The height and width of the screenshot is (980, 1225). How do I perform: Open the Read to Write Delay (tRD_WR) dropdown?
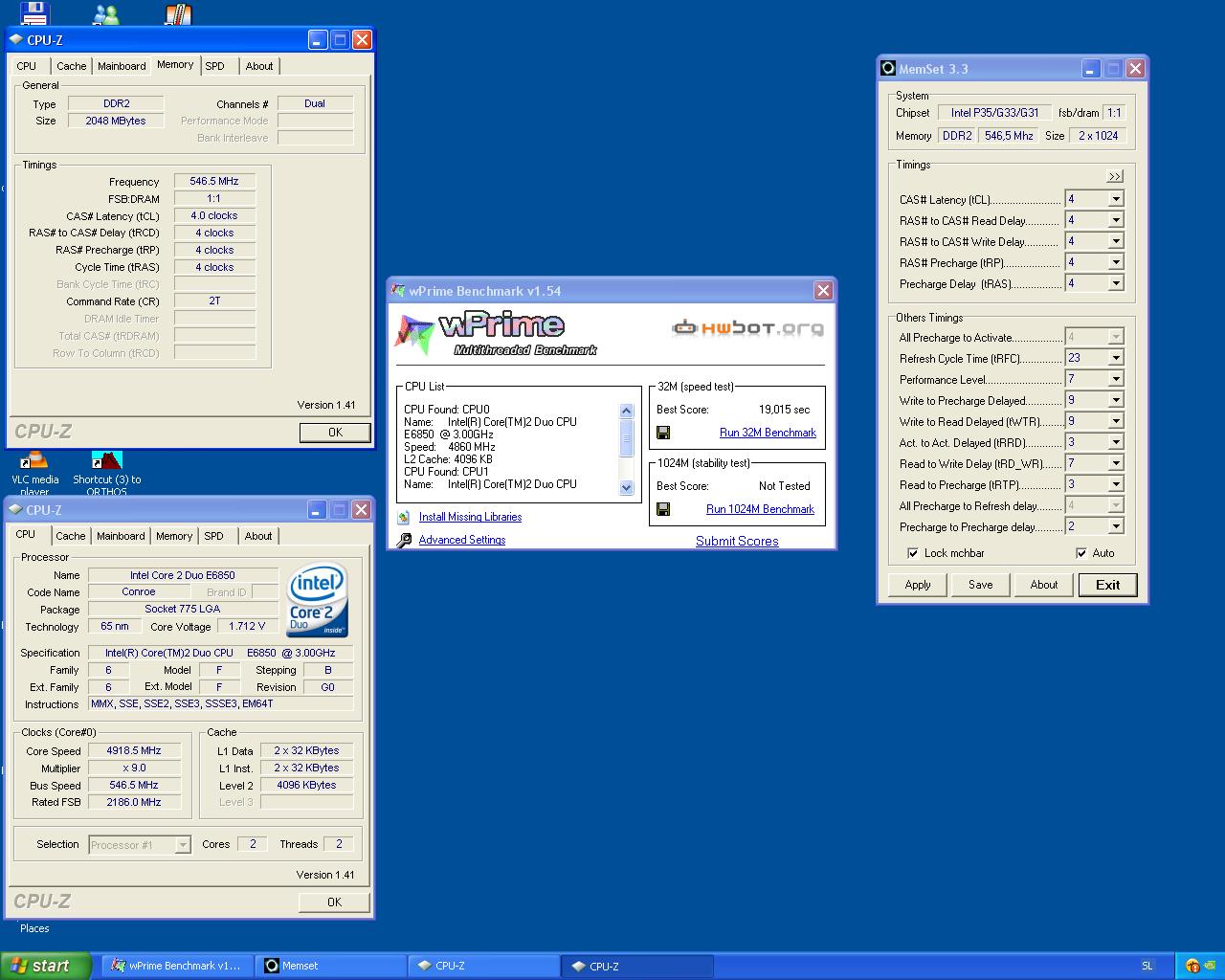point(1116,463)
